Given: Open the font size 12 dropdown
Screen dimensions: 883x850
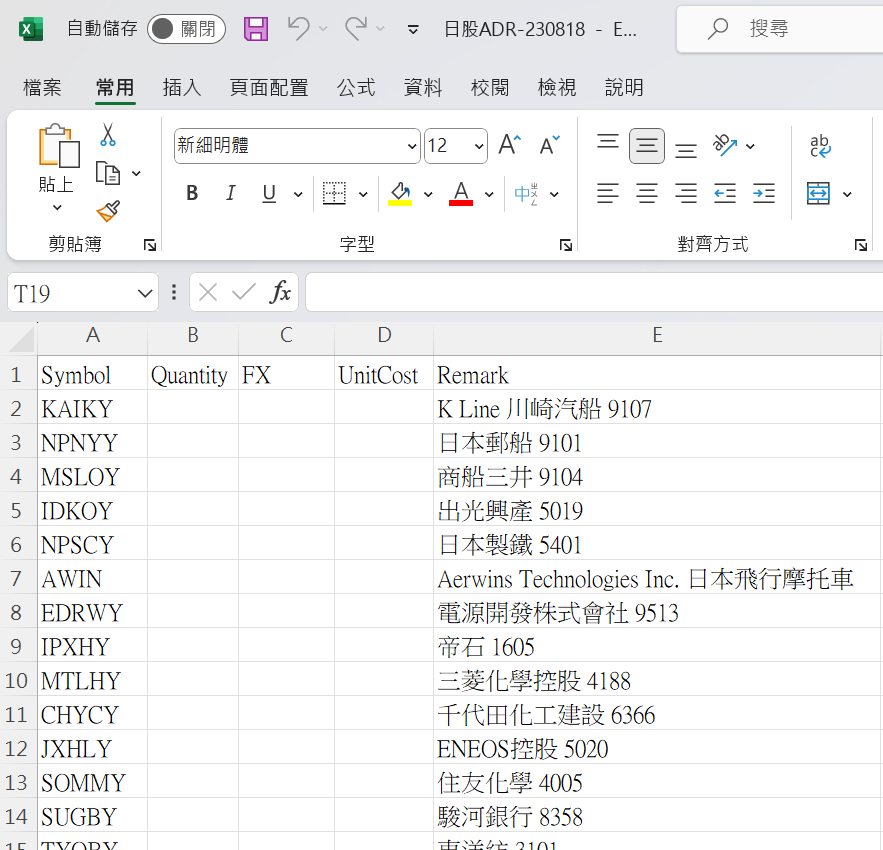Looking at the screenshot, I should pyautogui.click(x=479, y=146).
